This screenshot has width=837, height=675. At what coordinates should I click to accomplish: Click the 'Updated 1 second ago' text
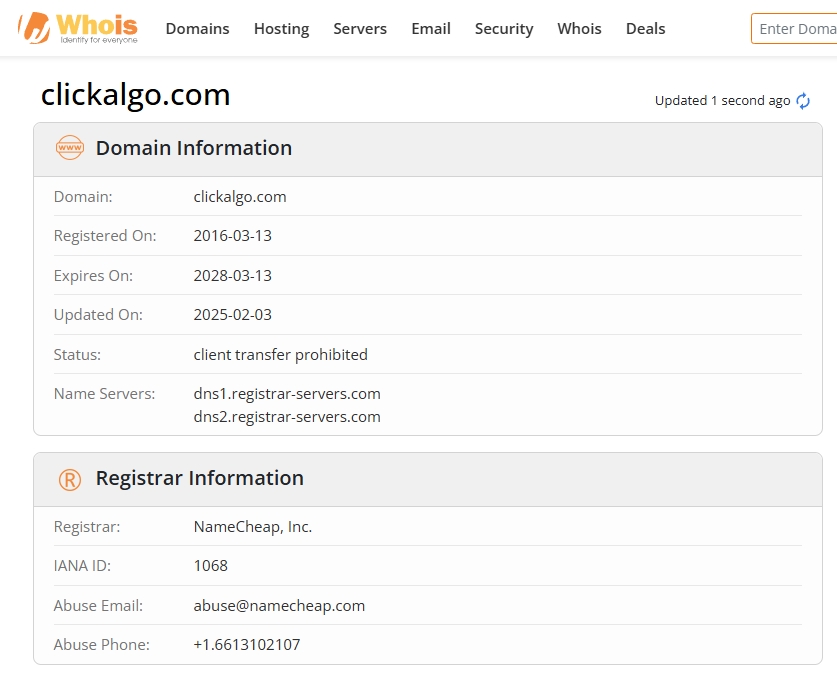click(x=721, y=100)
